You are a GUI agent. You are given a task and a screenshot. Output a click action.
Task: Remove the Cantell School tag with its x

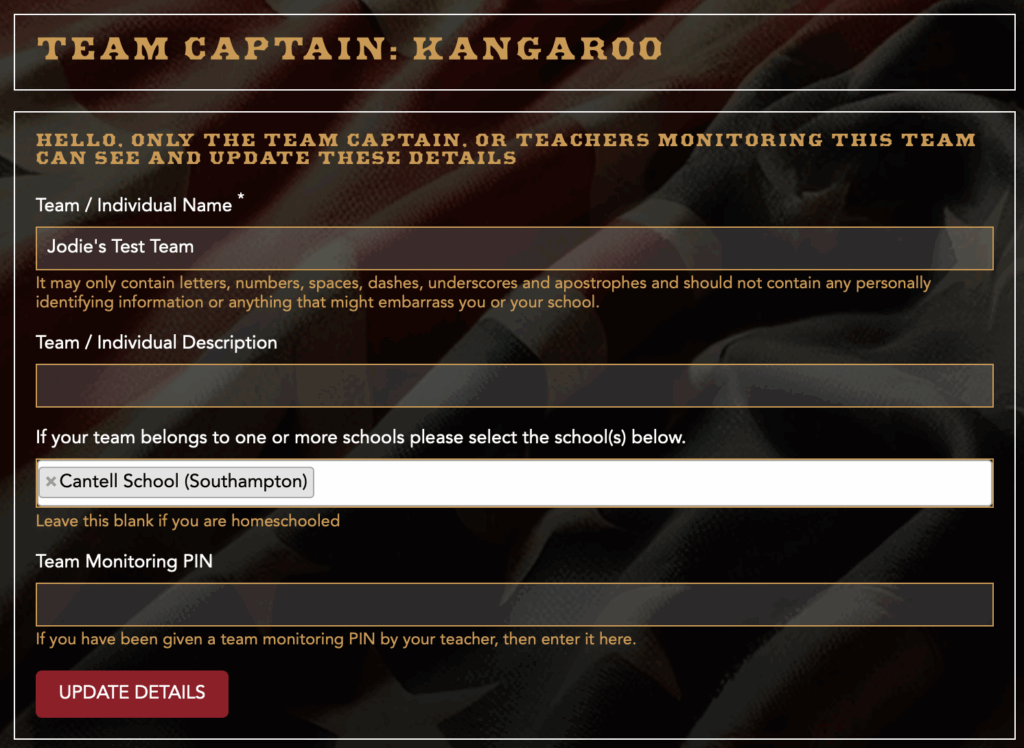pyautogui.click(x=50, y=481)
